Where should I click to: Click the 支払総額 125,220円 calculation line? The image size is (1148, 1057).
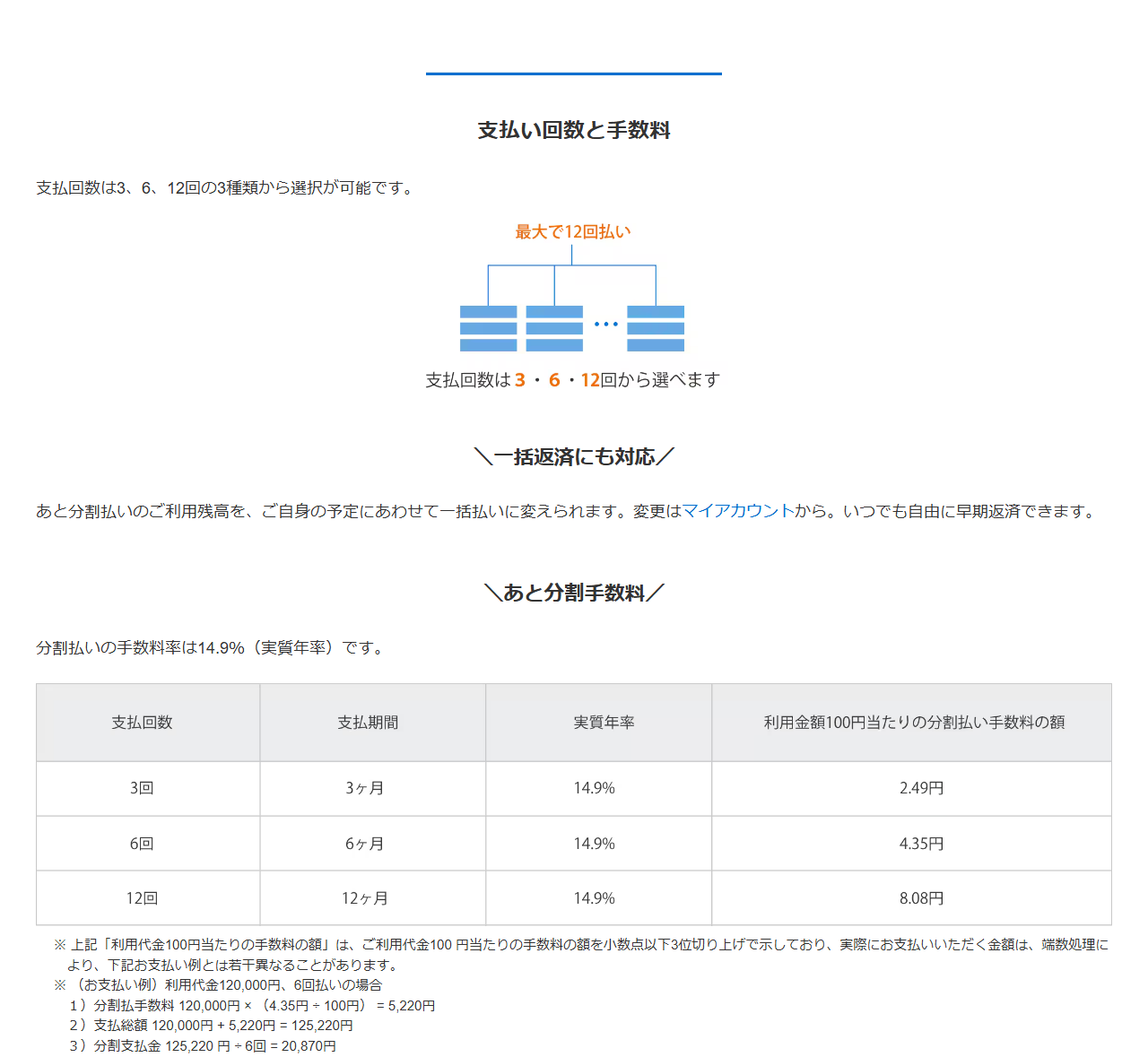tap(211, 1026)
